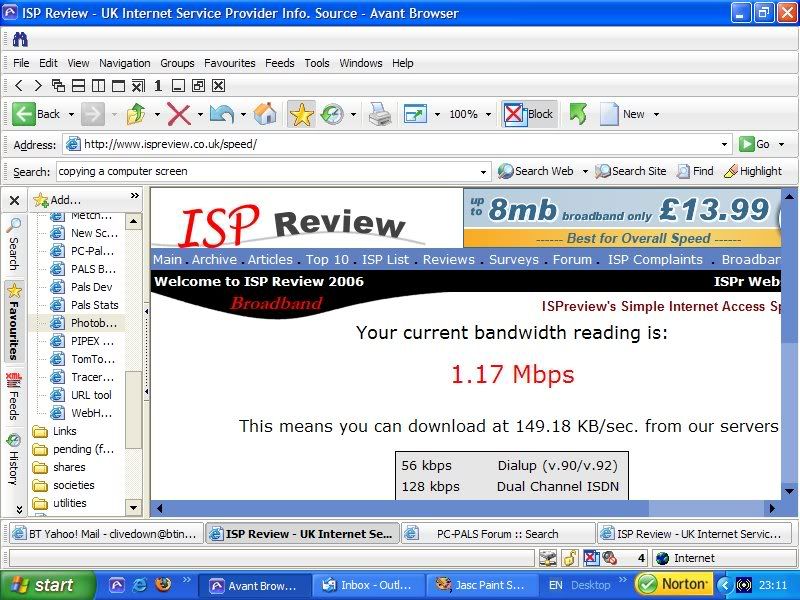The height and width of the screenshot is (600, 800).
Task: Open the Pals Stats favourite
Action: pyautogui.click(x=94, y=305)
